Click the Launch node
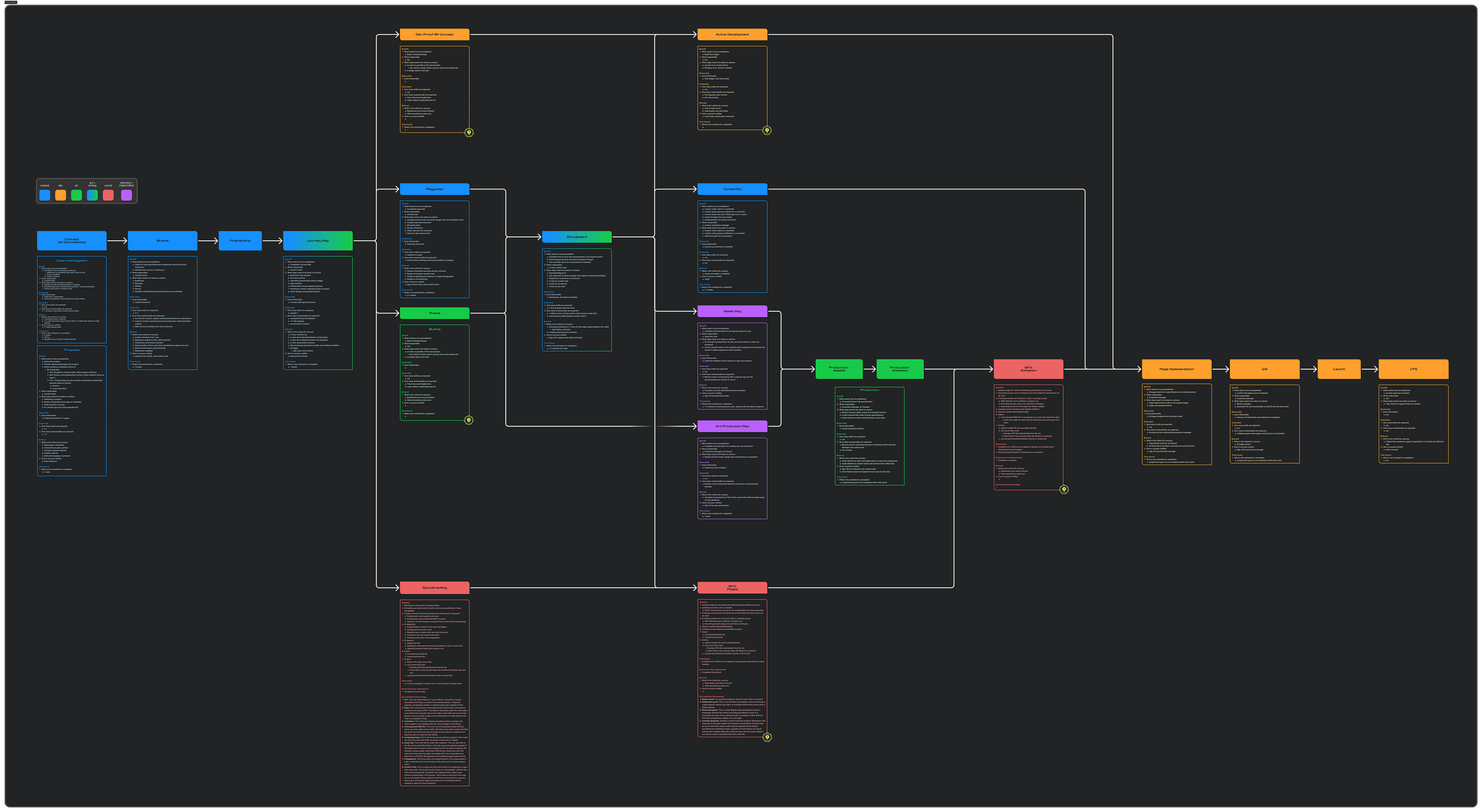 (1339, 369)
